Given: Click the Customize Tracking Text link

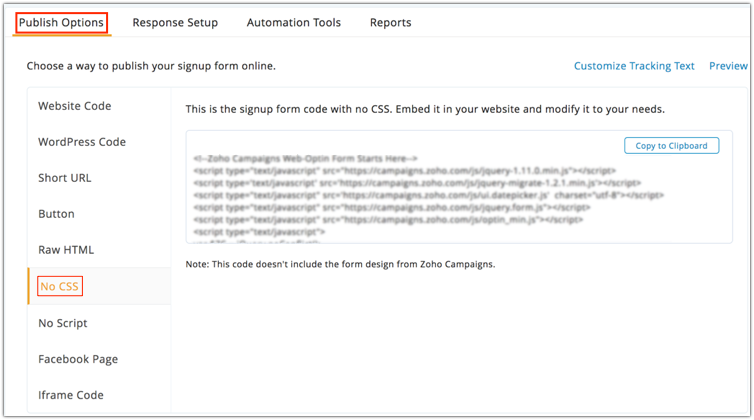Looking at the screenshot, I should [x=634, y=66].
